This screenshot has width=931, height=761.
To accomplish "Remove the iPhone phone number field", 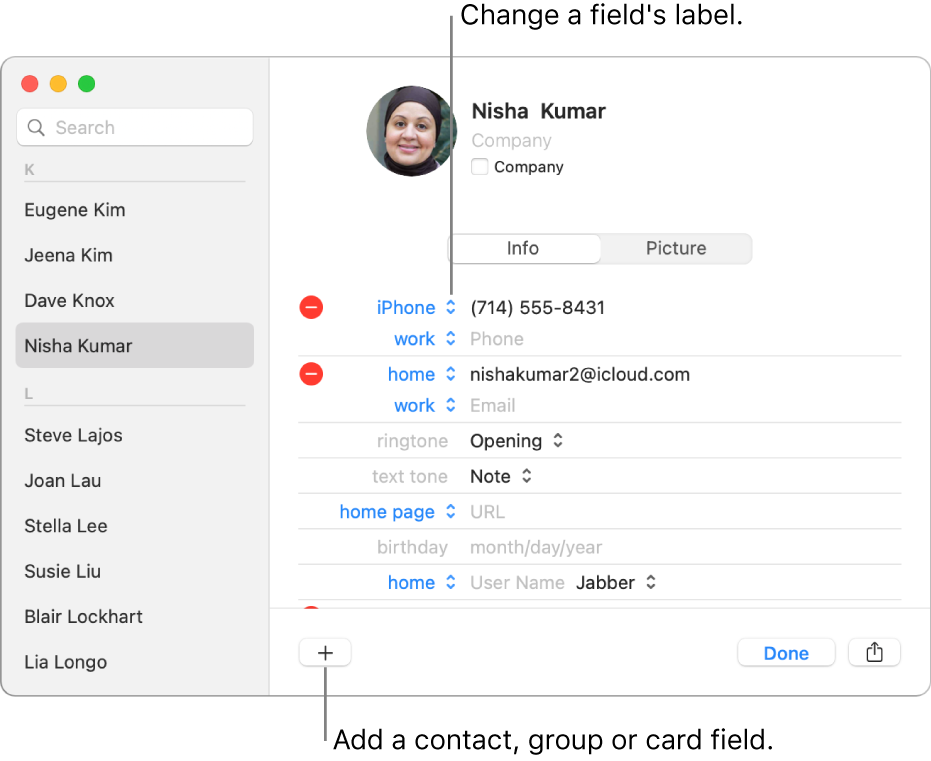I will (x=311, y=307).
